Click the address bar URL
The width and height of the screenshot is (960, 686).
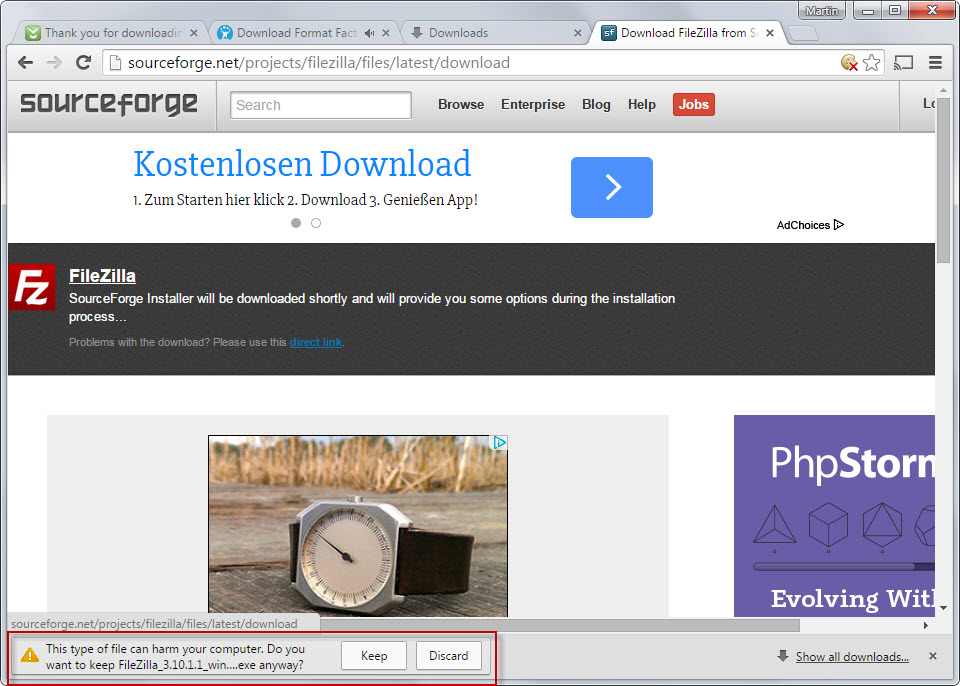(x=318, y=62)
